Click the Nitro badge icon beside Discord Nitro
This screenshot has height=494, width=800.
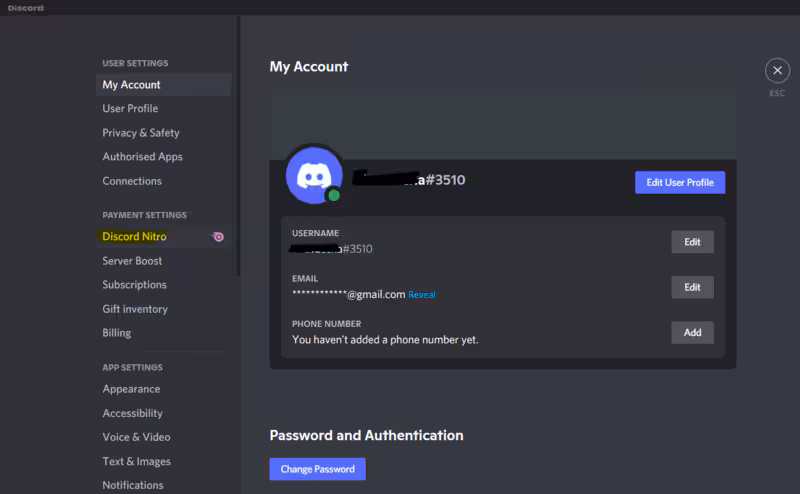[218, 237]
